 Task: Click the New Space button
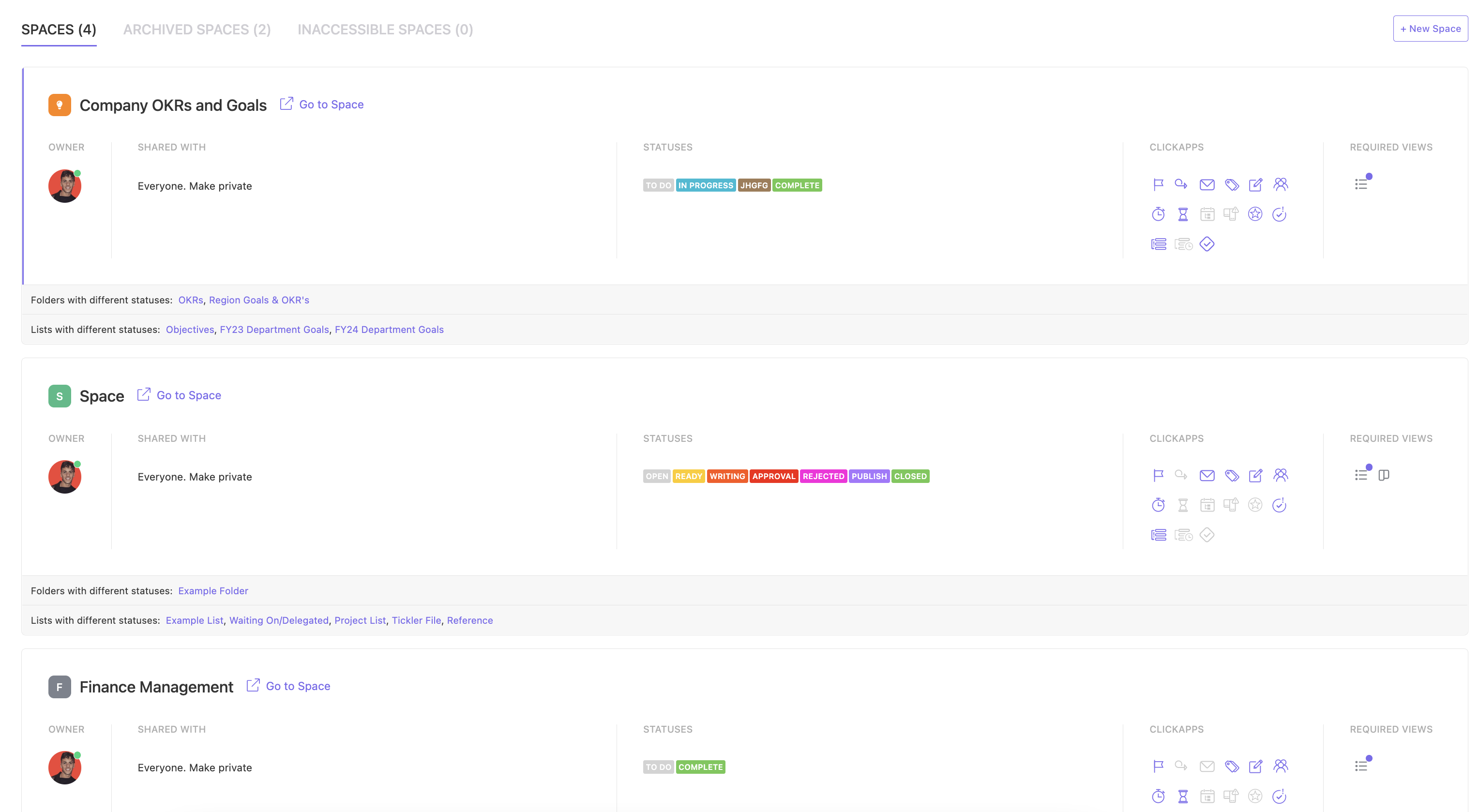click(1430, 29)
